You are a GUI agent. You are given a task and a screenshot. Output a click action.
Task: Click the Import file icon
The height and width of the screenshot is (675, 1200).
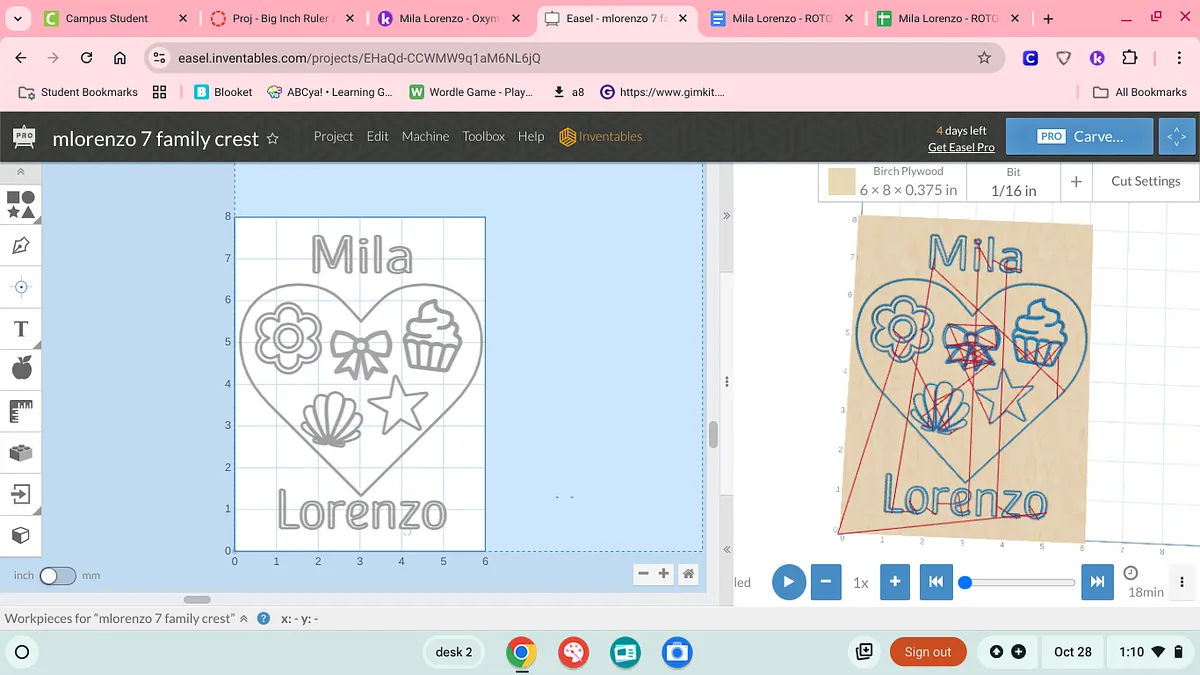coord(21,494)
